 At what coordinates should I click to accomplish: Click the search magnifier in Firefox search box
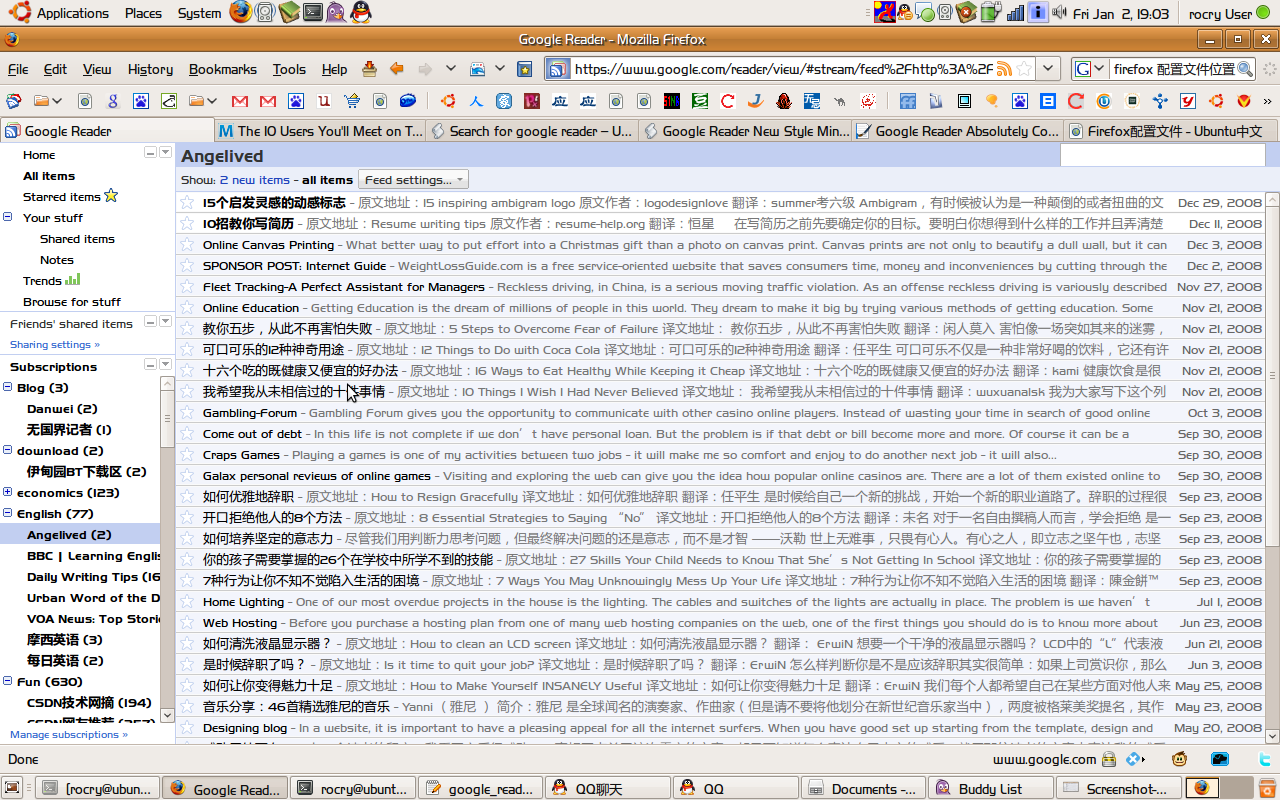1245,69
